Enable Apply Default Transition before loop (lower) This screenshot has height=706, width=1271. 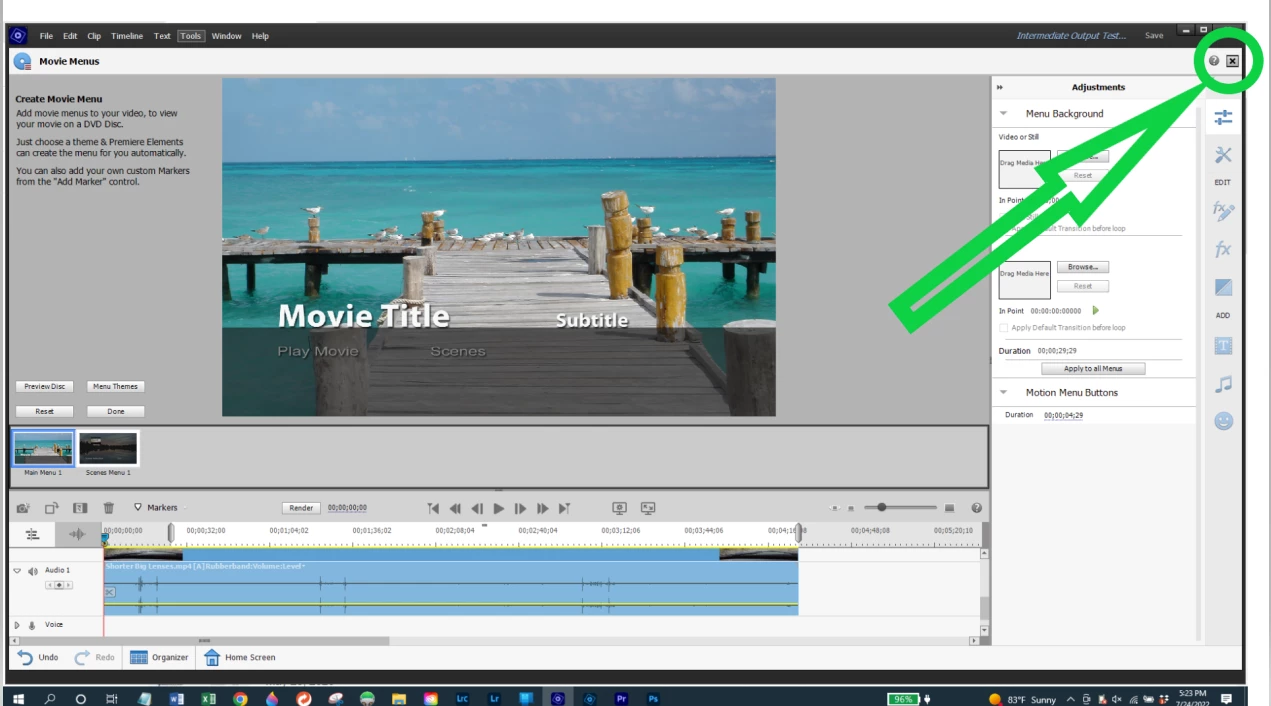pos(1004,328)
